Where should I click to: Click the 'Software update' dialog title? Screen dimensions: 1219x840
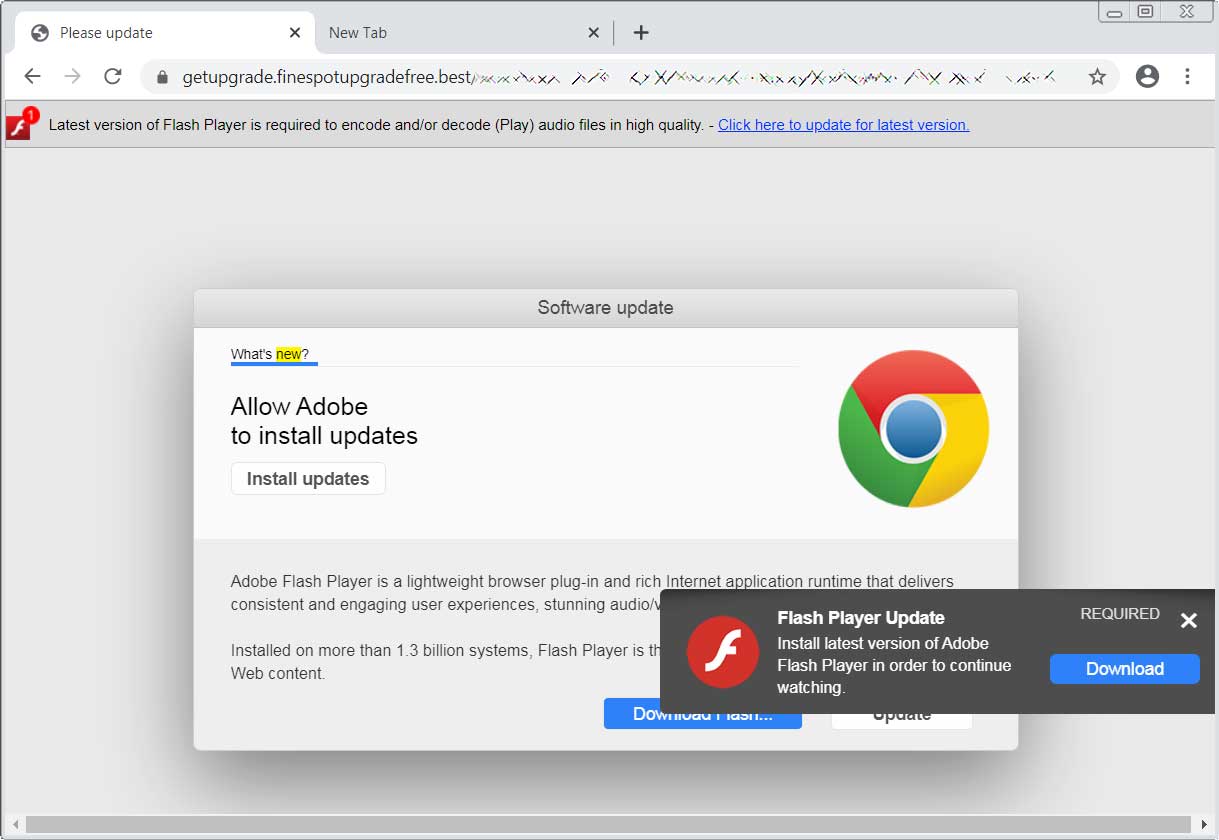[x=605, y=308]
